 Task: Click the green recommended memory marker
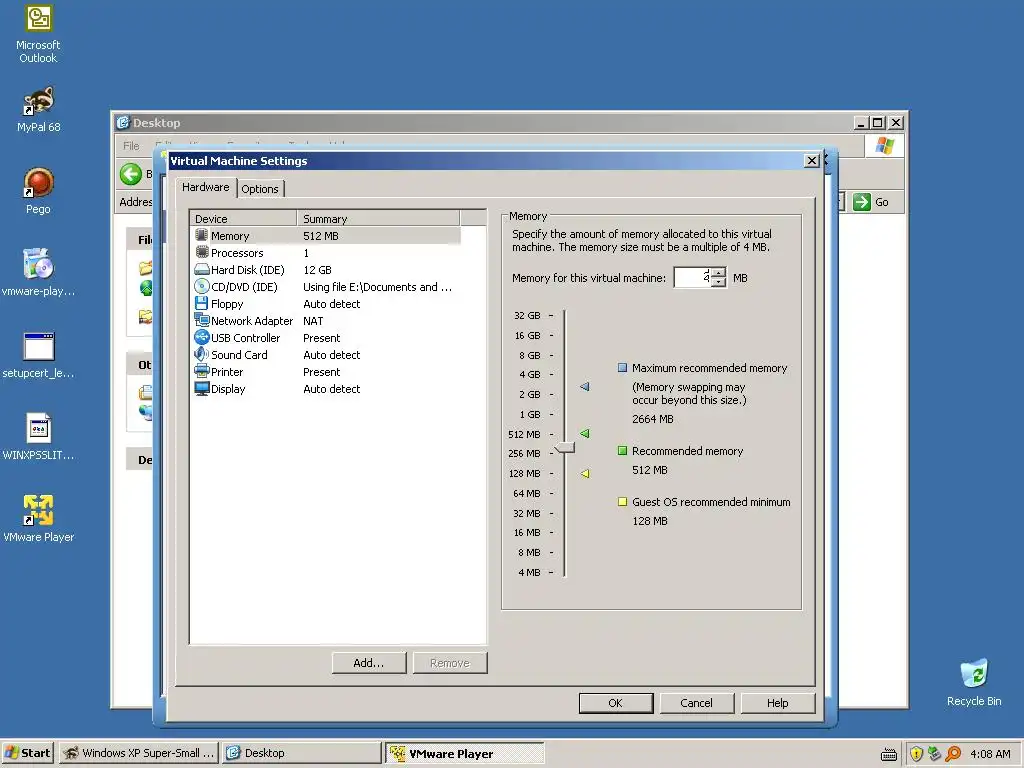[585, 434]
